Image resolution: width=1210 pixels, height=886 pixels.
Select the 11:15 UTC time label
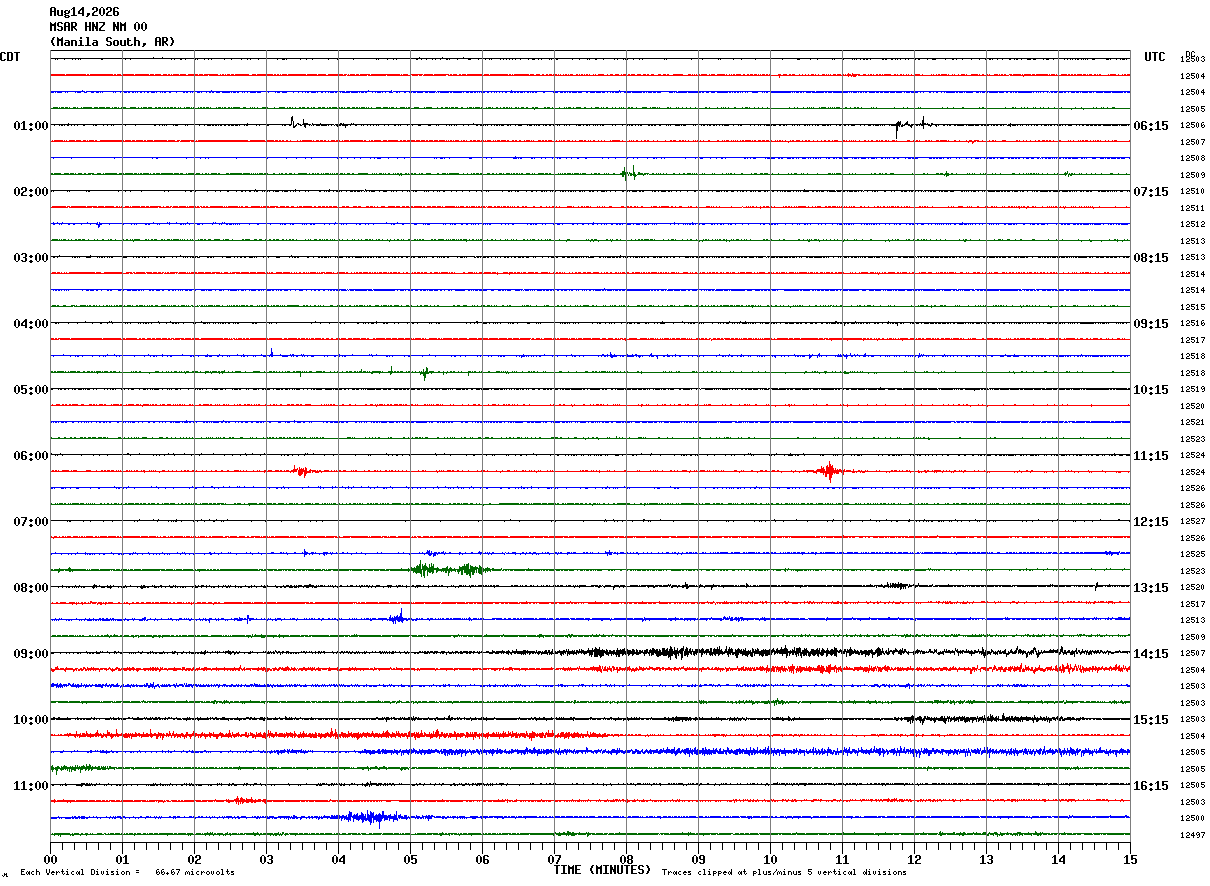tap(1151, 456)
